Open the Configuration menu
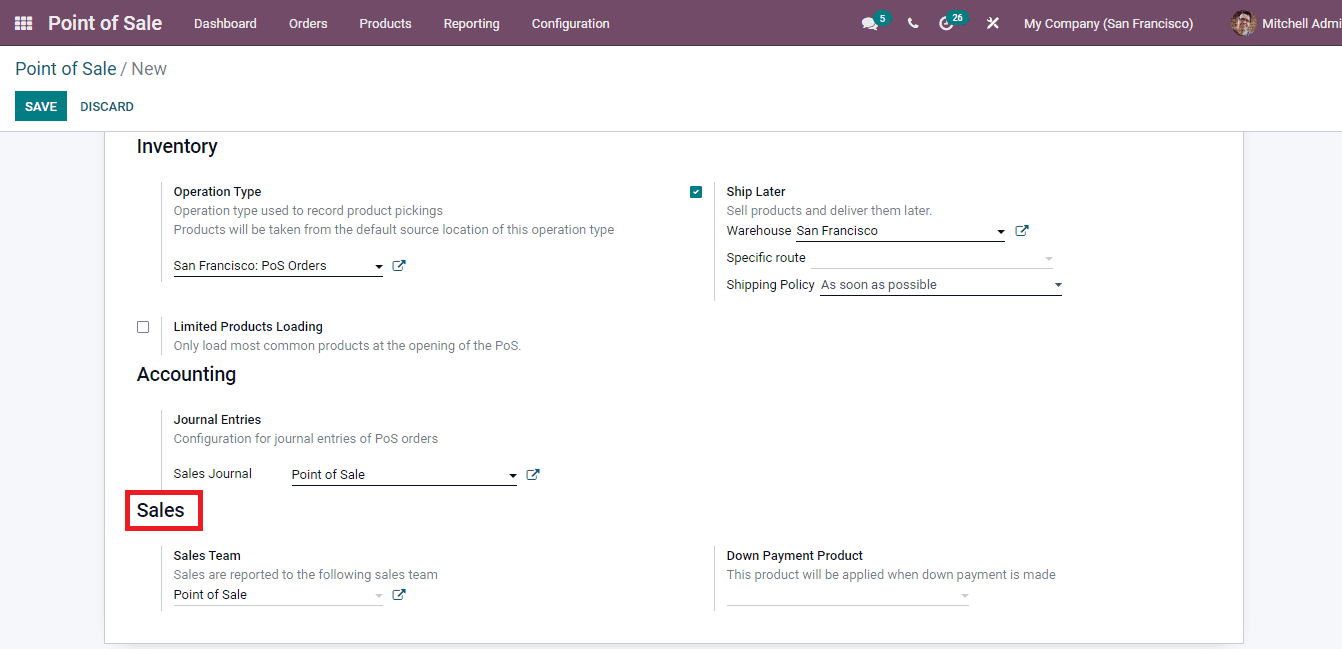Image resolution: width=1342 pixels, height=649 pixels. pyautogui.click(x=570, y=23)
